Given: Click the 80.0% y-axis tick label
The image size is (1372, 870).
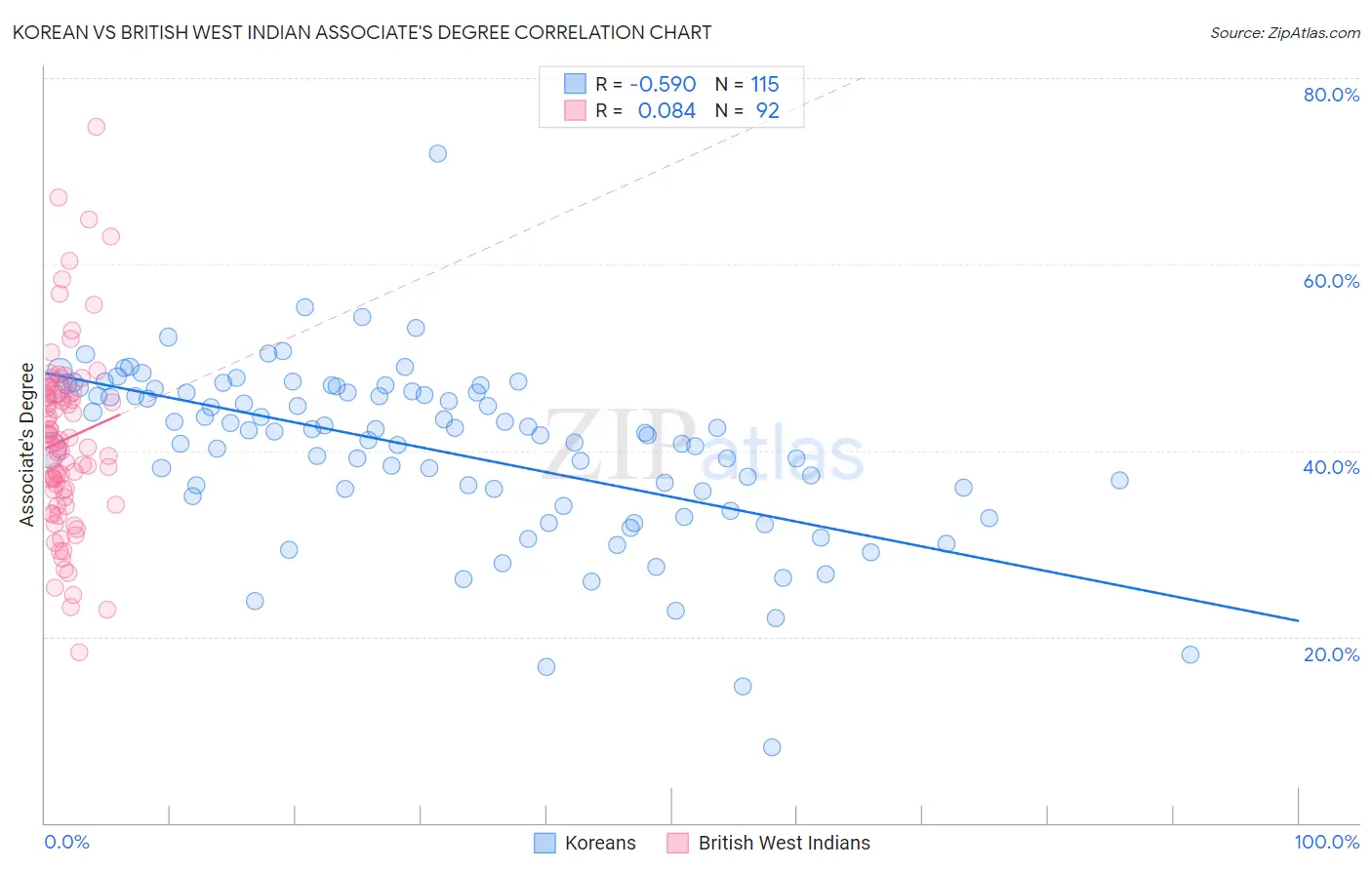Looking at the screenshot, I should pyautogui.click(x=1331, y=95).
